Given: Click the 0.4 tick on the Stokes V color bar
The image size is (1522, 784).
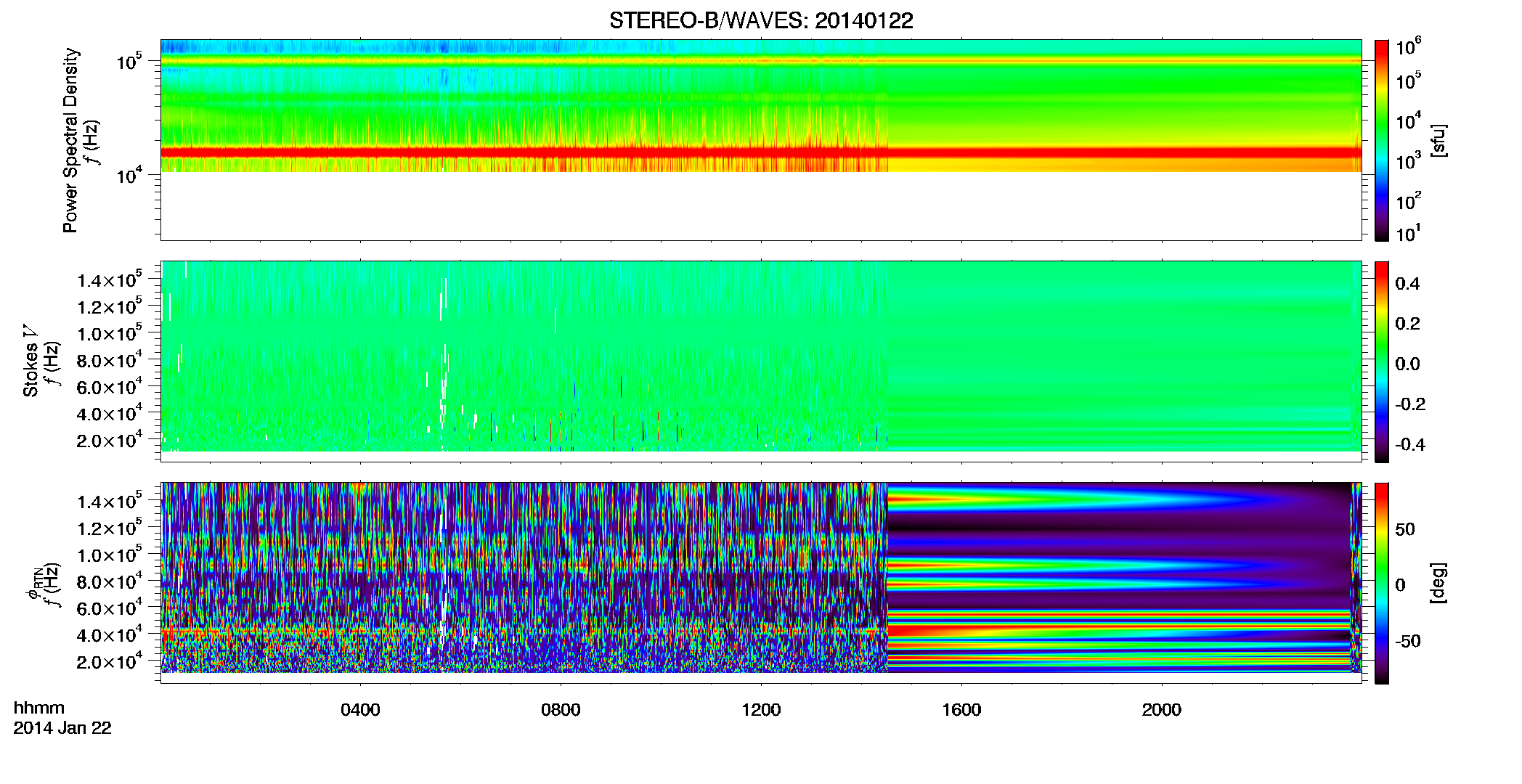Looking at the screenshot, I should (x=1407, y=284).
